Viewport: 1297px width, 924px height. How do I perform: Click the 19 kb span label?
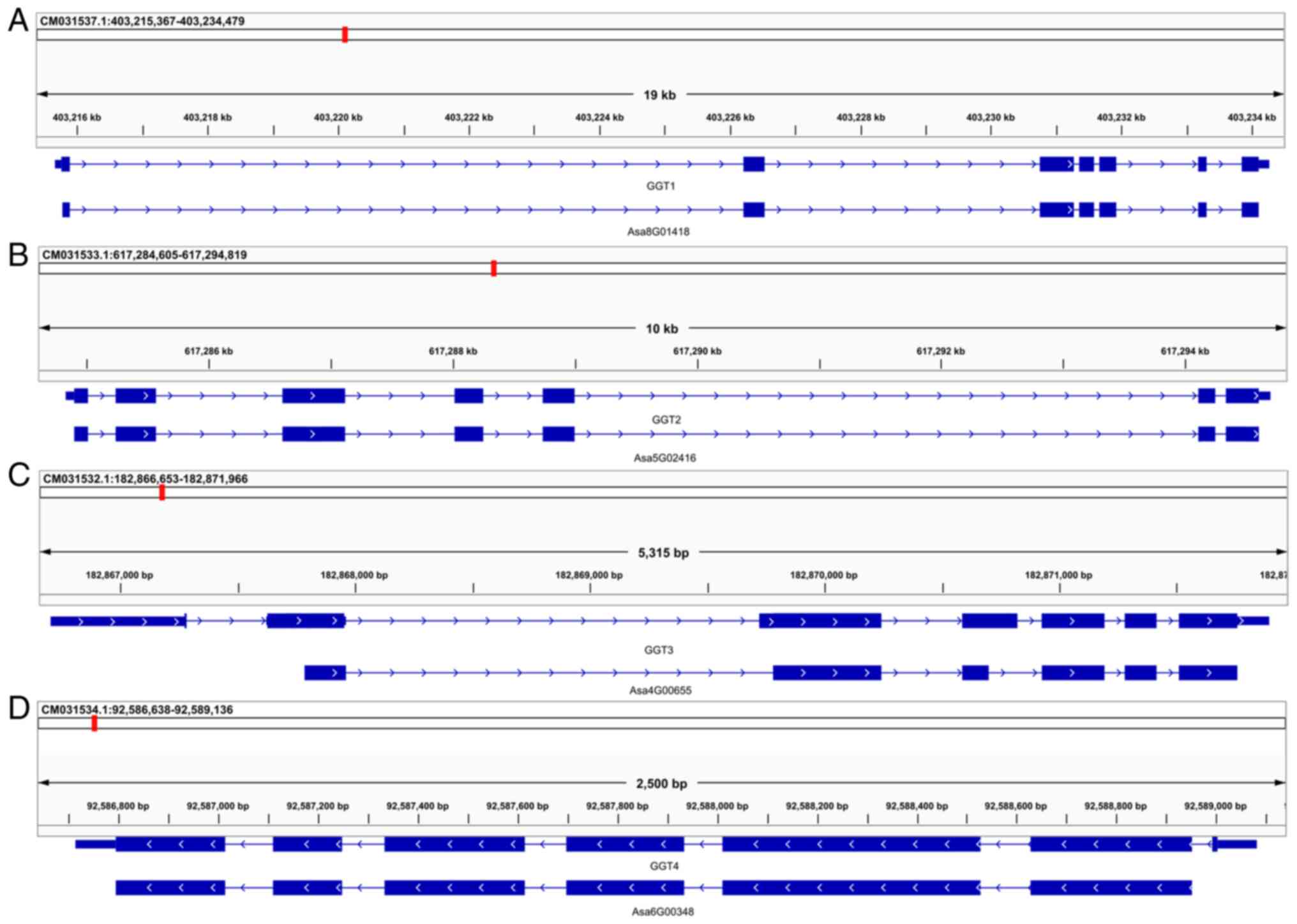click(x=659, y=95)
